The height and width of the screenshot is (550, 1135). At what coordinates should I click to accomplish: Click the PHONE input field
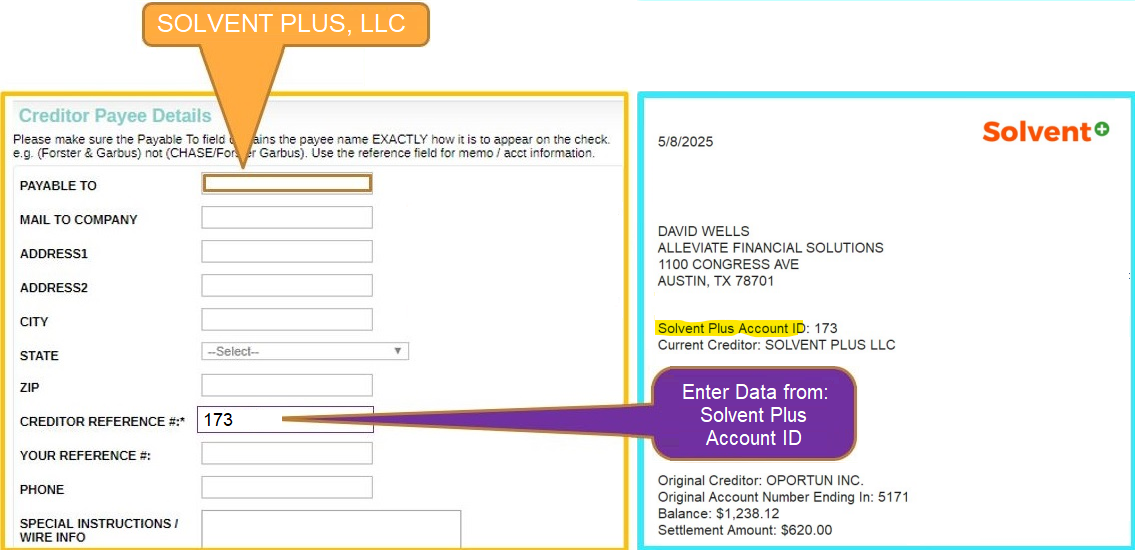click(x=287, y=488)
